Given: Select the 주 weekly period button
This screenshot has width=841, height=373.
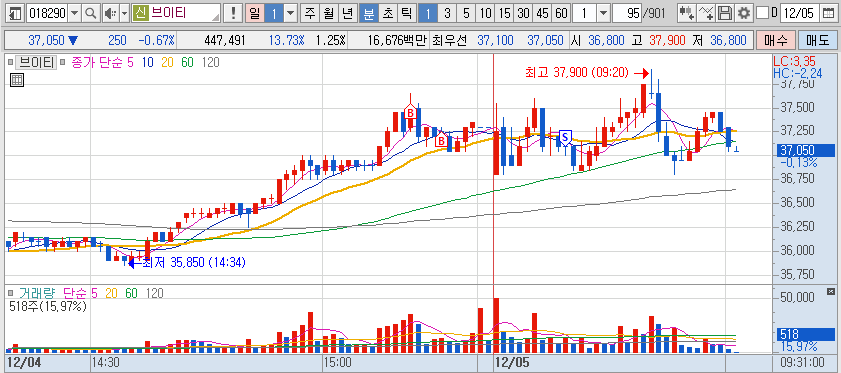Looking at the screenshot, I should [x=311, y=13].
